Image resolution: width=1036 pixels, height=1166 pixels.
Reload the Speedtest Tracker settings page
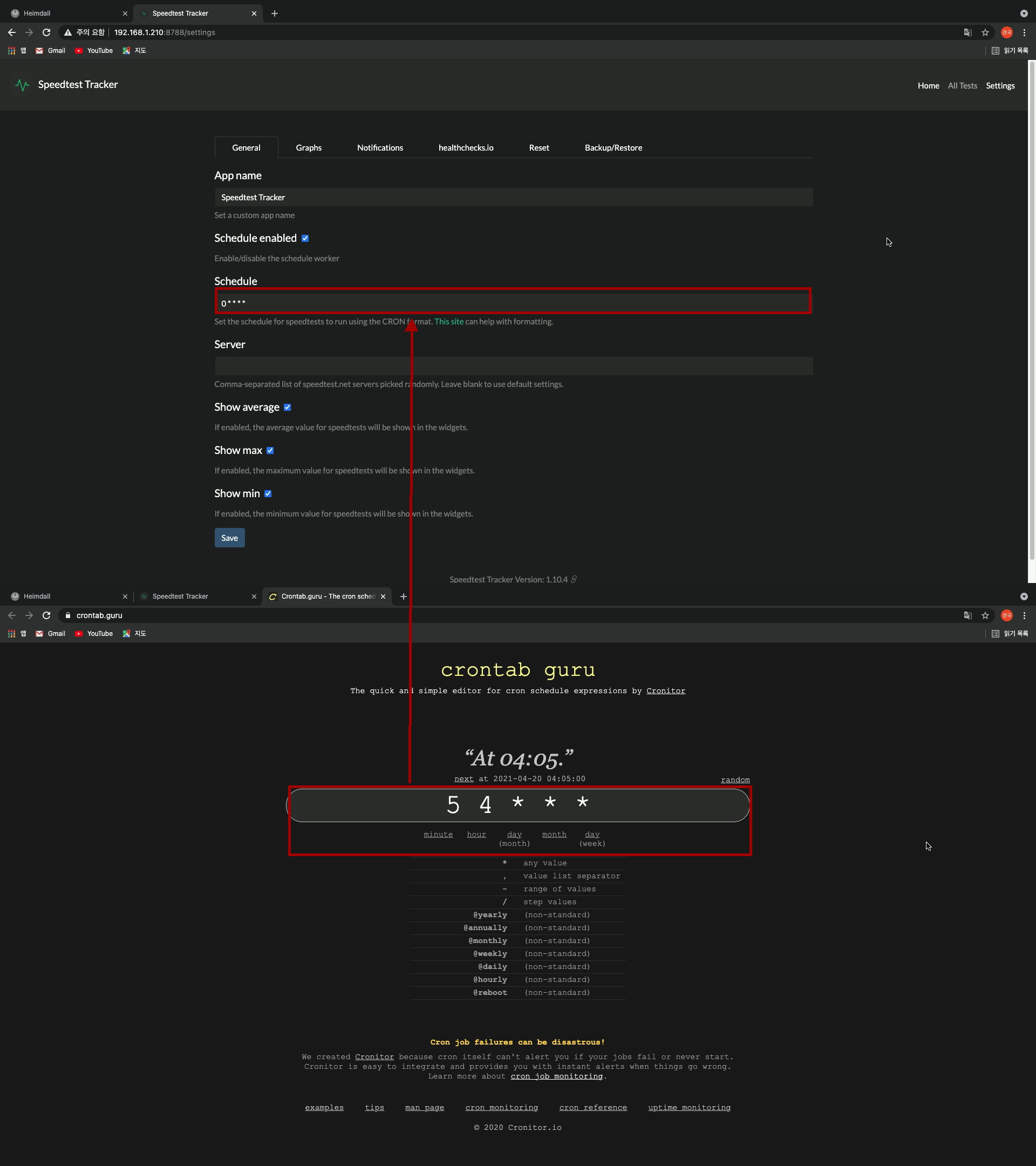tap(46, 32)
